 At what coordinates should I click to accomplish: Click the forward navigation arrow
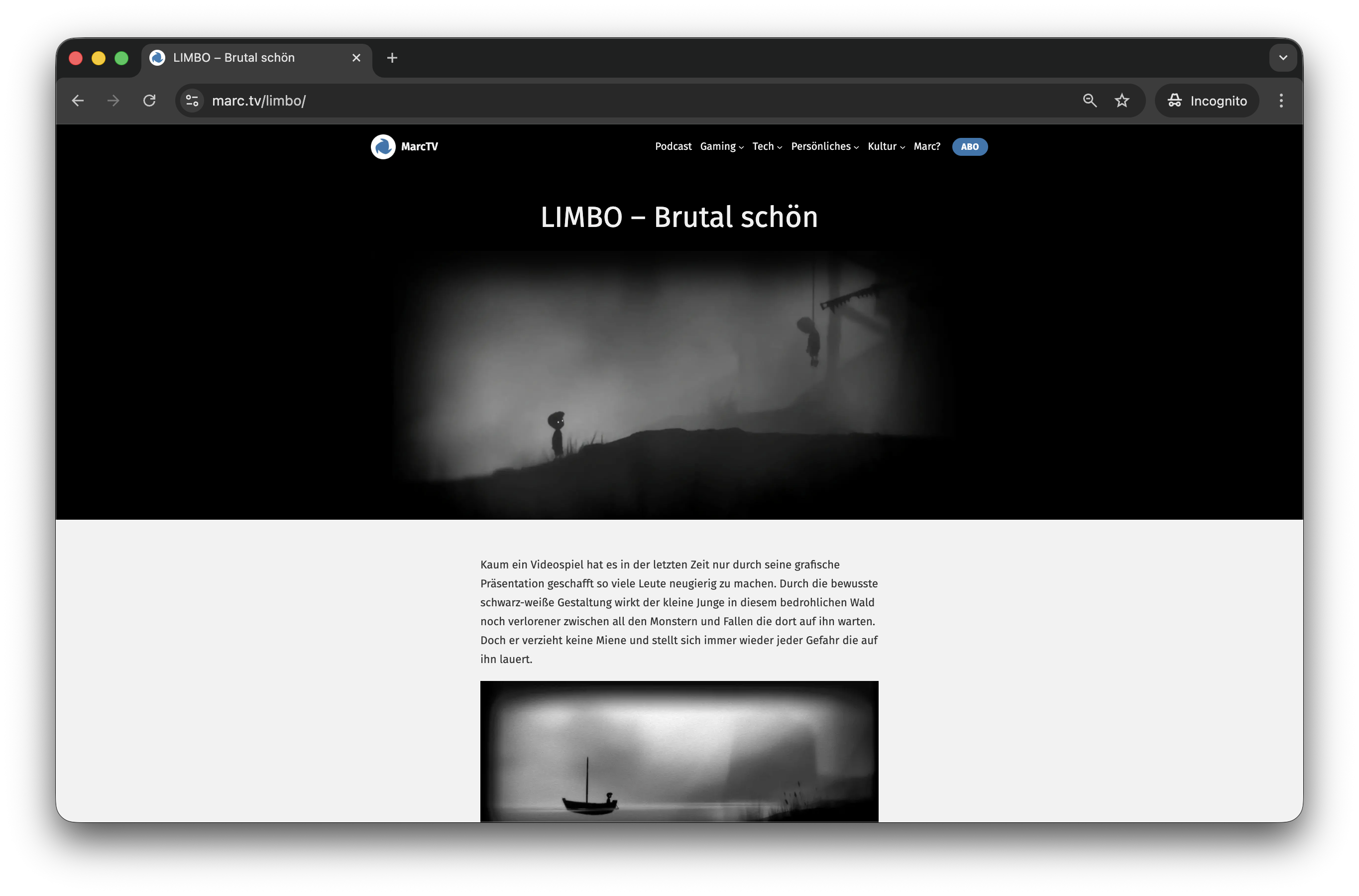coord(113,101)
